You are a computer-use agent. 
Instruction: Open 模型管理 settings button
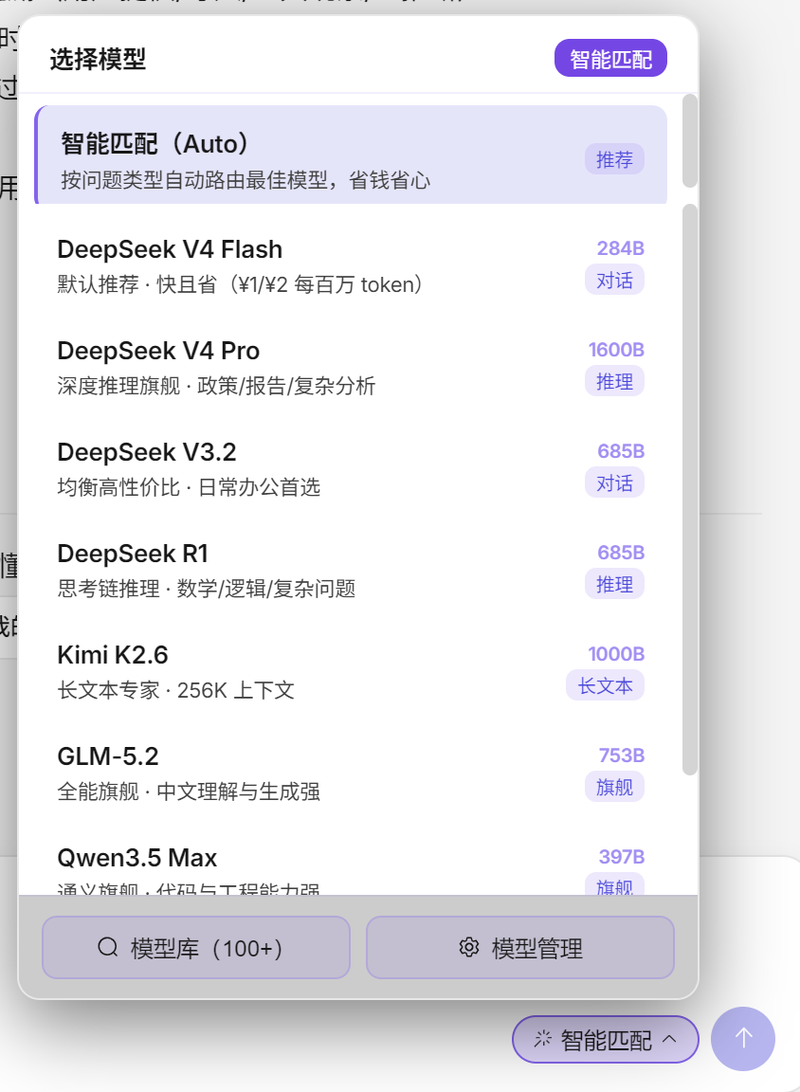pos(520,947)
